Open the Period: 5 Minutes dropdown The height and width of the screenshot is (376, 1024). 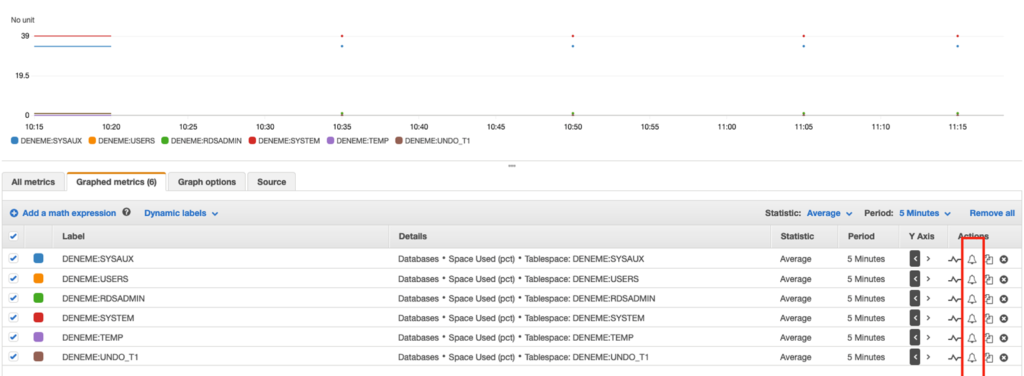click(925, 213)
